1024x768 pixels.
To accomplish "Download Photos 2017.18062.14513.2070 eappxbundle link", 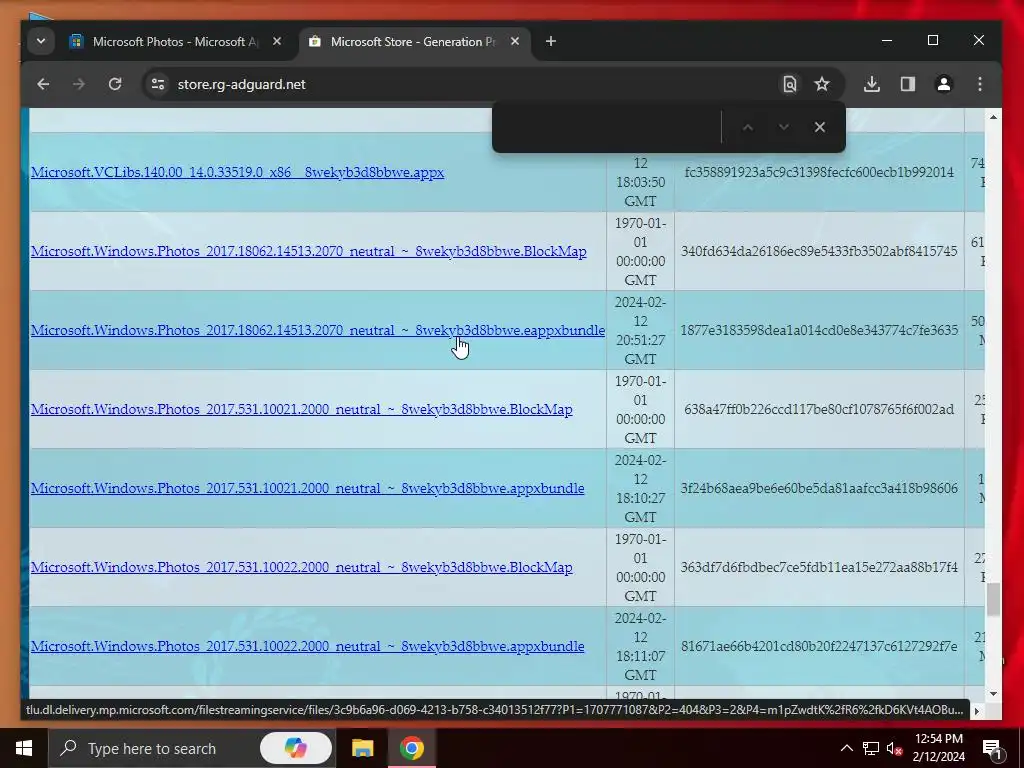I will (x=317, y=330).
